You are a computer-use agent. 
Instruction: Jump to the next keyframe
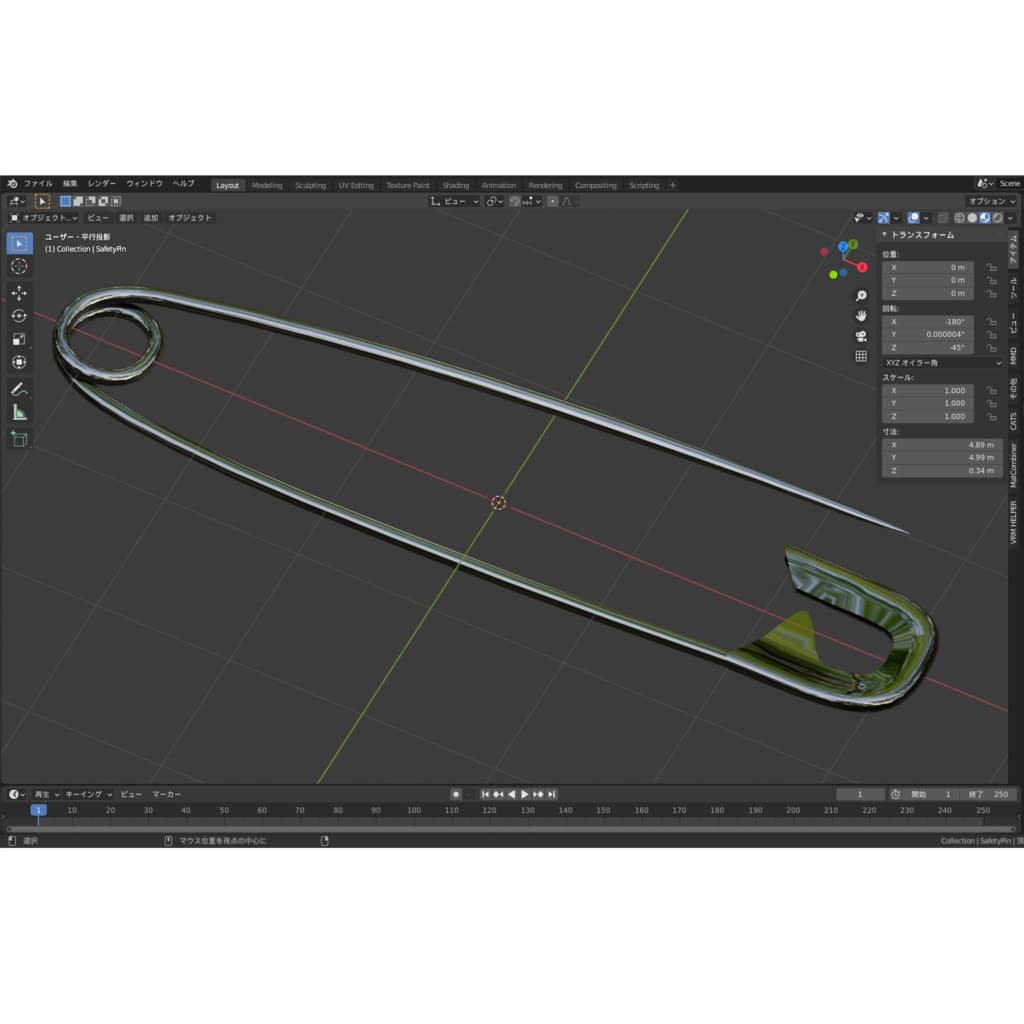[x=538, y=795]
